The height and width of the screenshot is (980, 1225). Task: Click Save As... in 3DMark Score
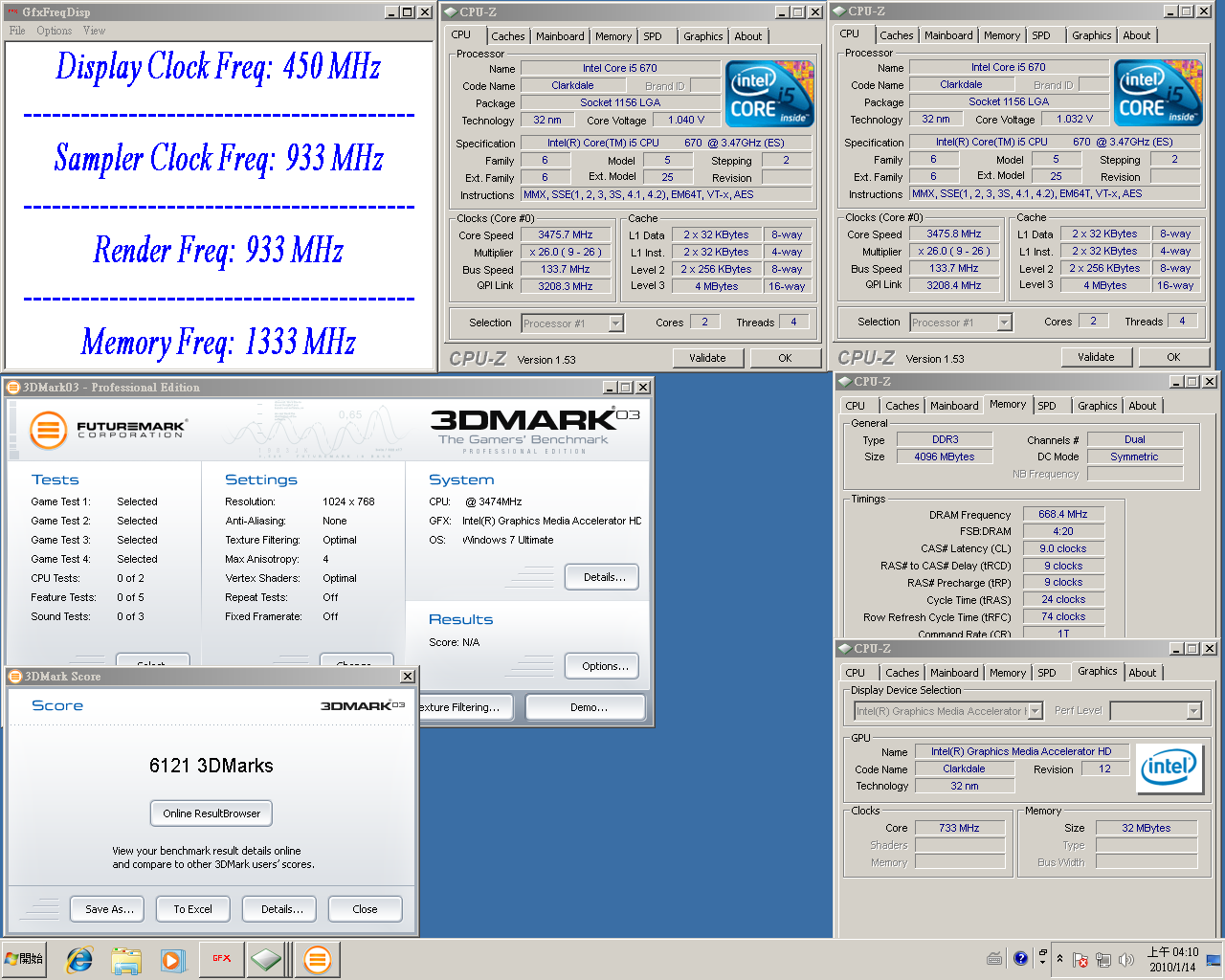click(x=109, y=909)
